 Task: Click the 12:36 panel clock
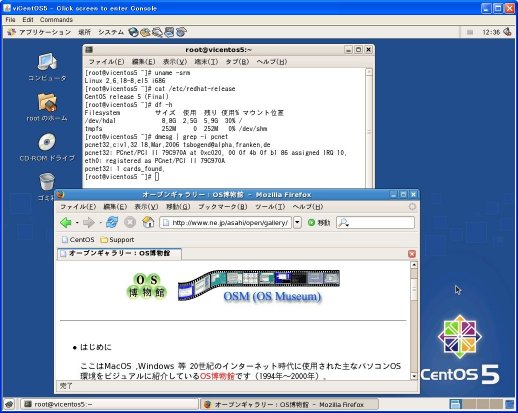[x=491, y=32]
